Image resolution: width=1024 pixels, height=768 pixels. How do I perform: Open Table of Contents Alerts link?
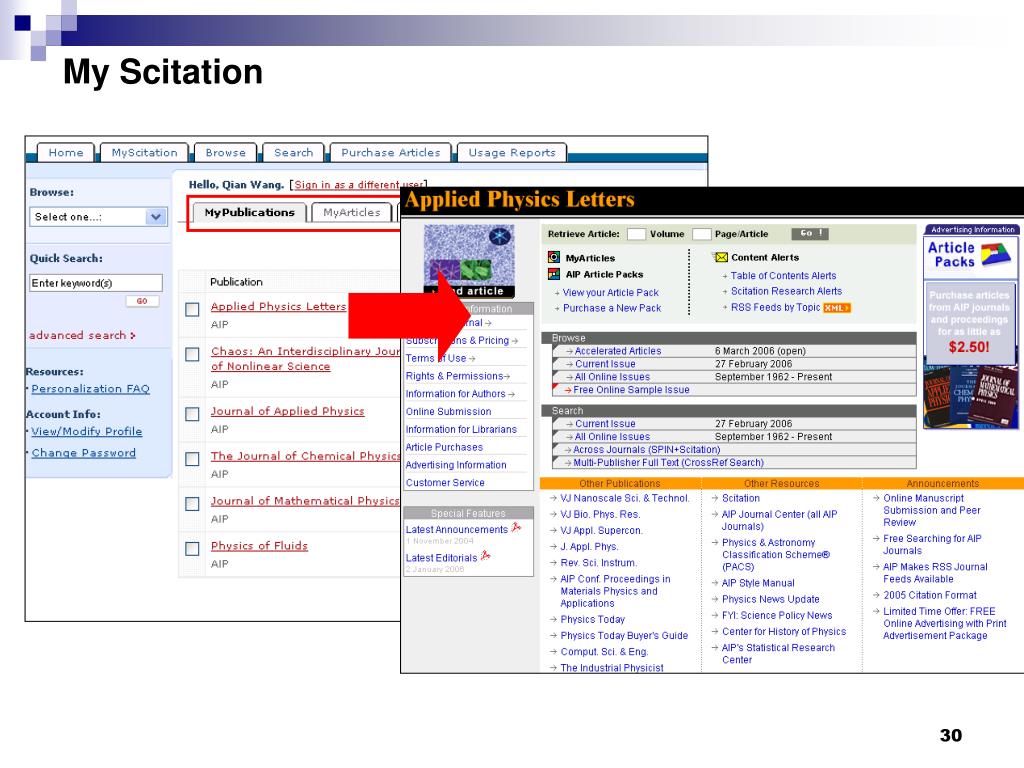click(x=783, y=276)
